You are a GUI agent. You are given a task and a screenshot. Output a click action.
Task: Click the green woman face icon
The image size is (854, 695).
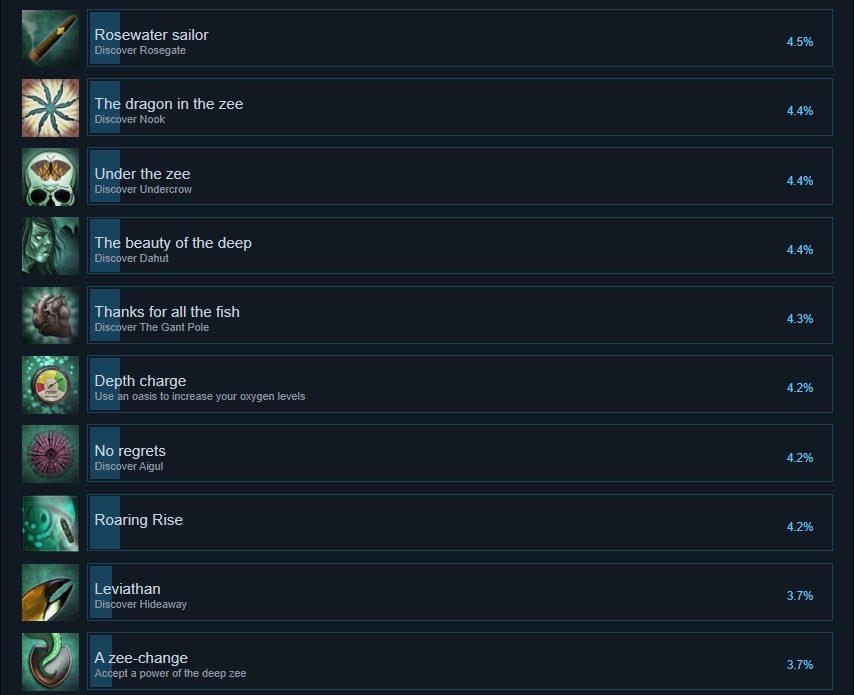click(x=50, y=246)
